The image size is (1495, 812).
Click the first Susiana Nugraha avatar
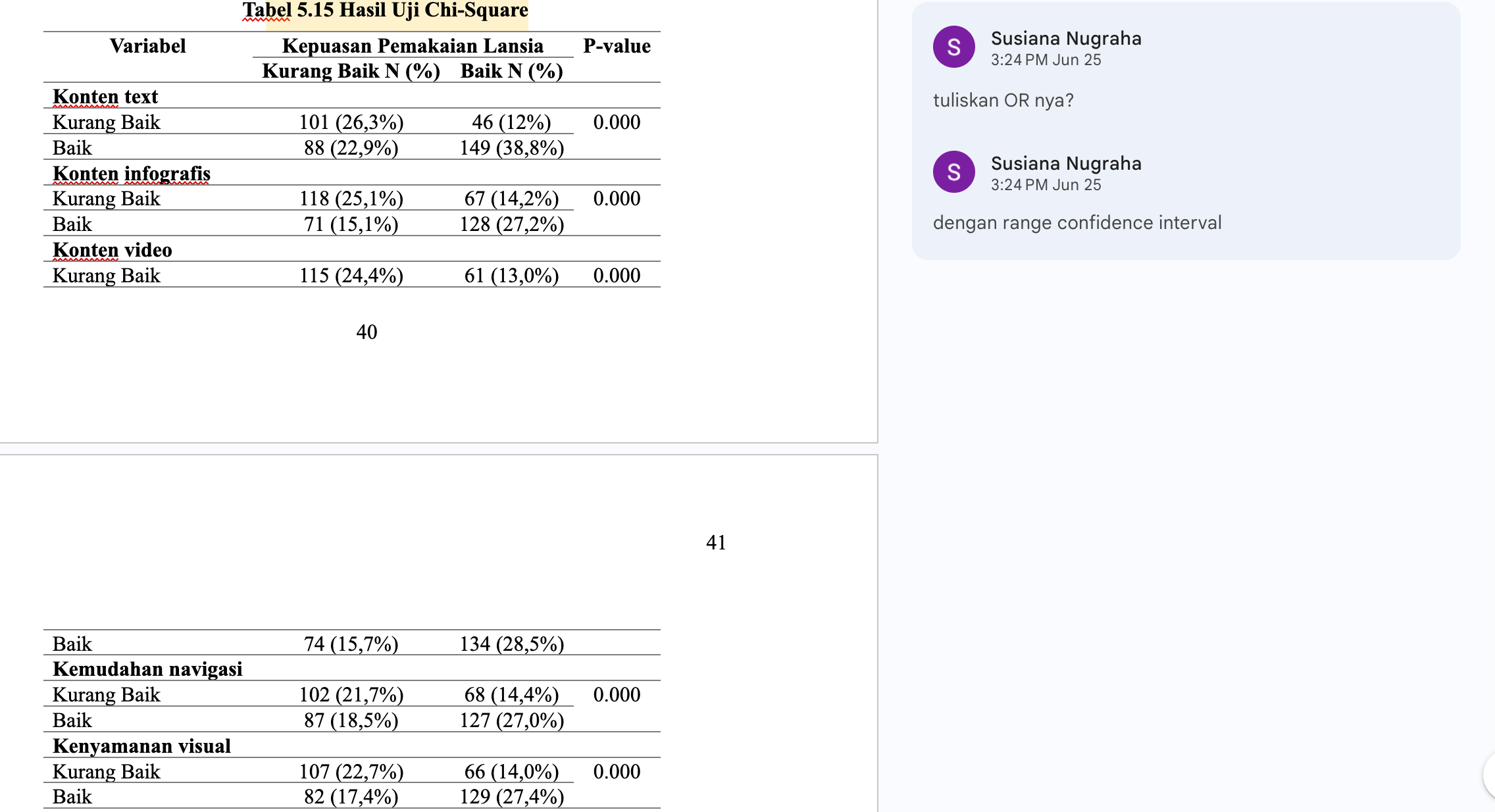953,47
